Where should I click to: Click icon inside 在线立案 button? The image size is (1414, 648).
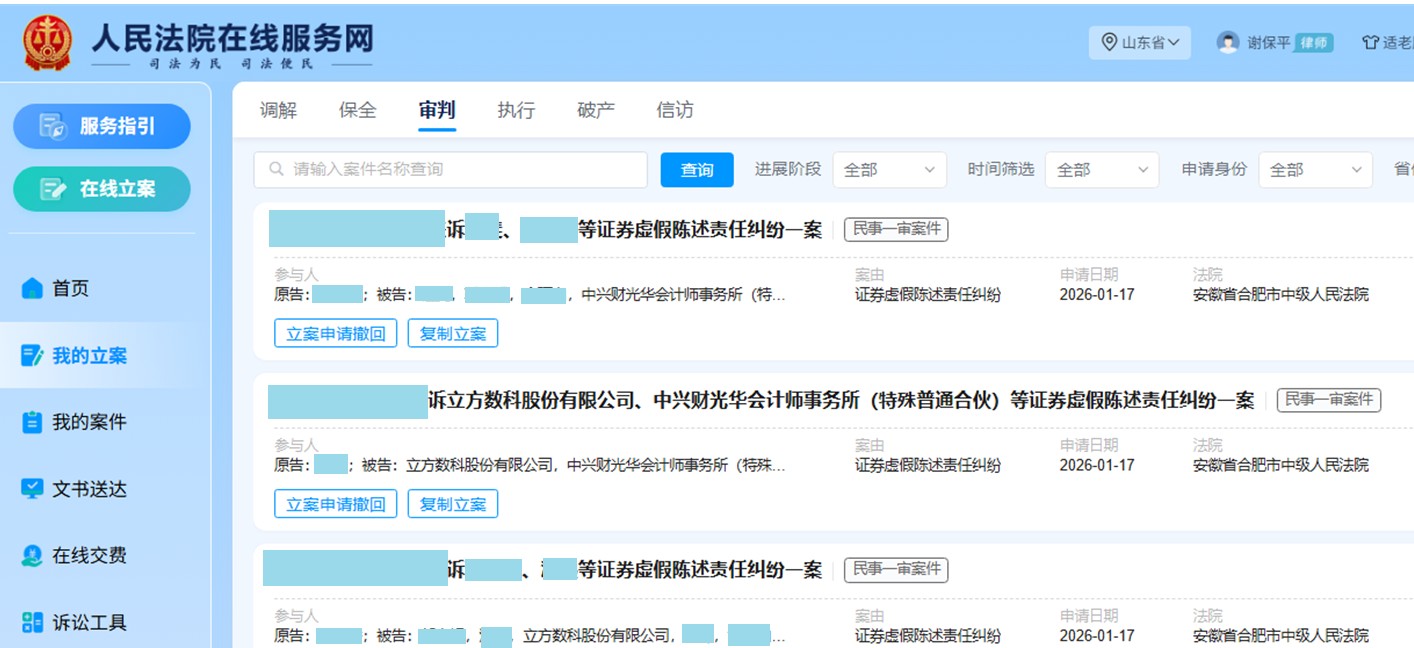52,189
